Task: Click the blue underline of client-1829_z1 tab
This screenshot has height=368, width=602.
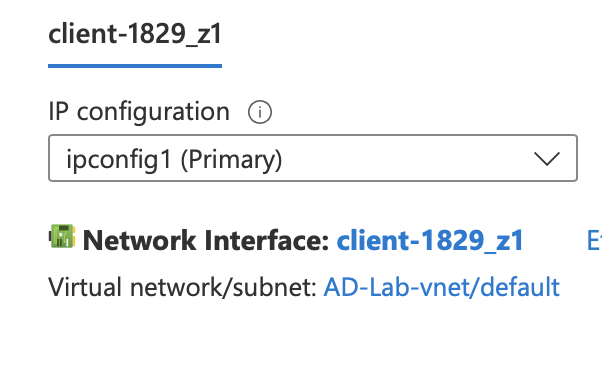Action: [x=135, y=66]
